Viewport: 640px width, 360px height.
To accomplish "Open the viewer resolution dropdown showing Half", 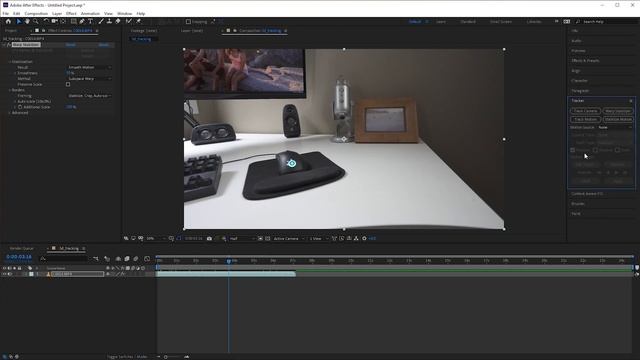I will 241,238.
